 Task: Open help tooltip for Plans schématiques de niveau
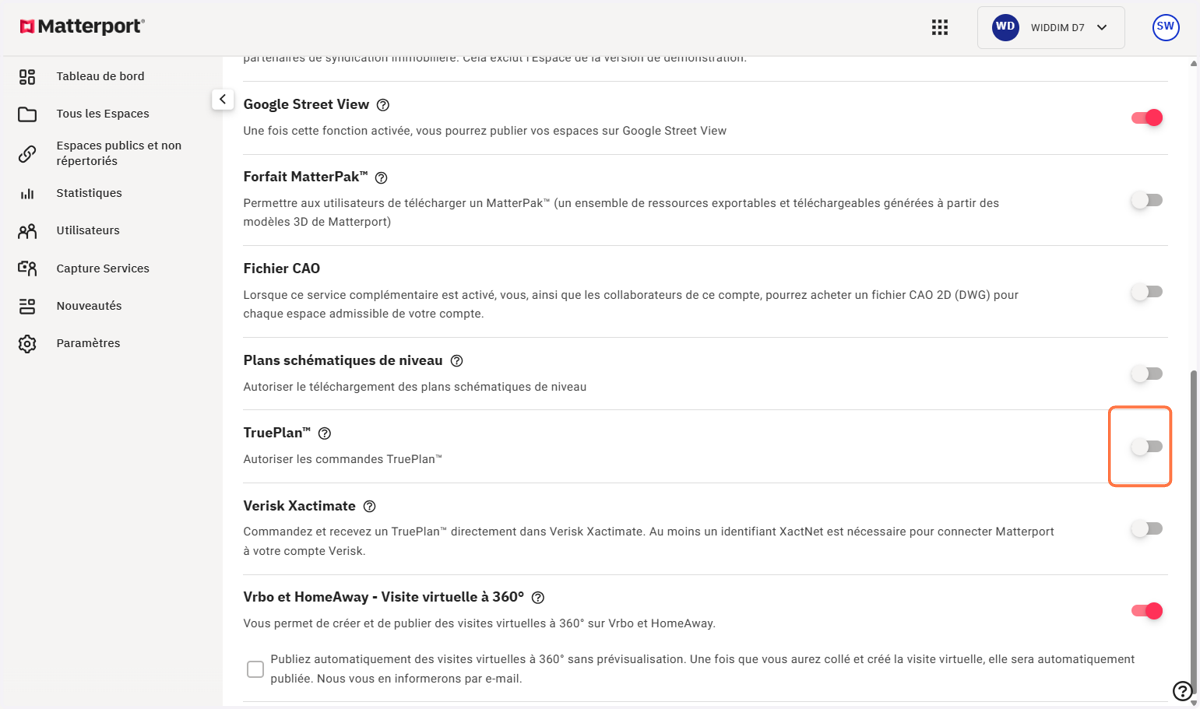457,361
